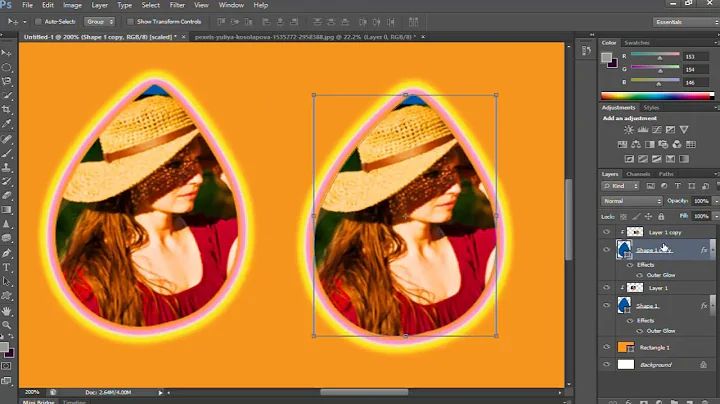720x404 pixels.
Task: Switch to pexels-yuliya-kosolapova document tab
Action: coord(305,37)
